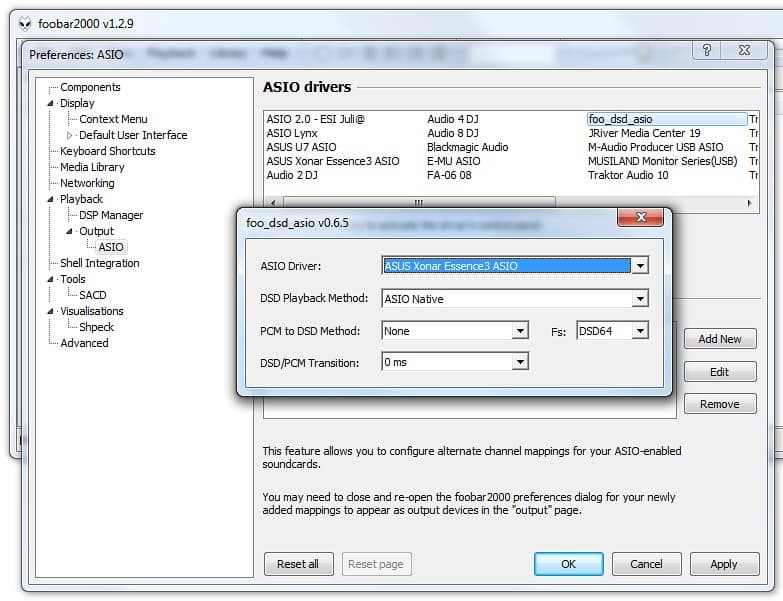The width and height of the screenshot is (783, 601).
Task: Select 'Audio 2 DJ' driver entry
Action: pyautogui.click(x=292, y=175)
